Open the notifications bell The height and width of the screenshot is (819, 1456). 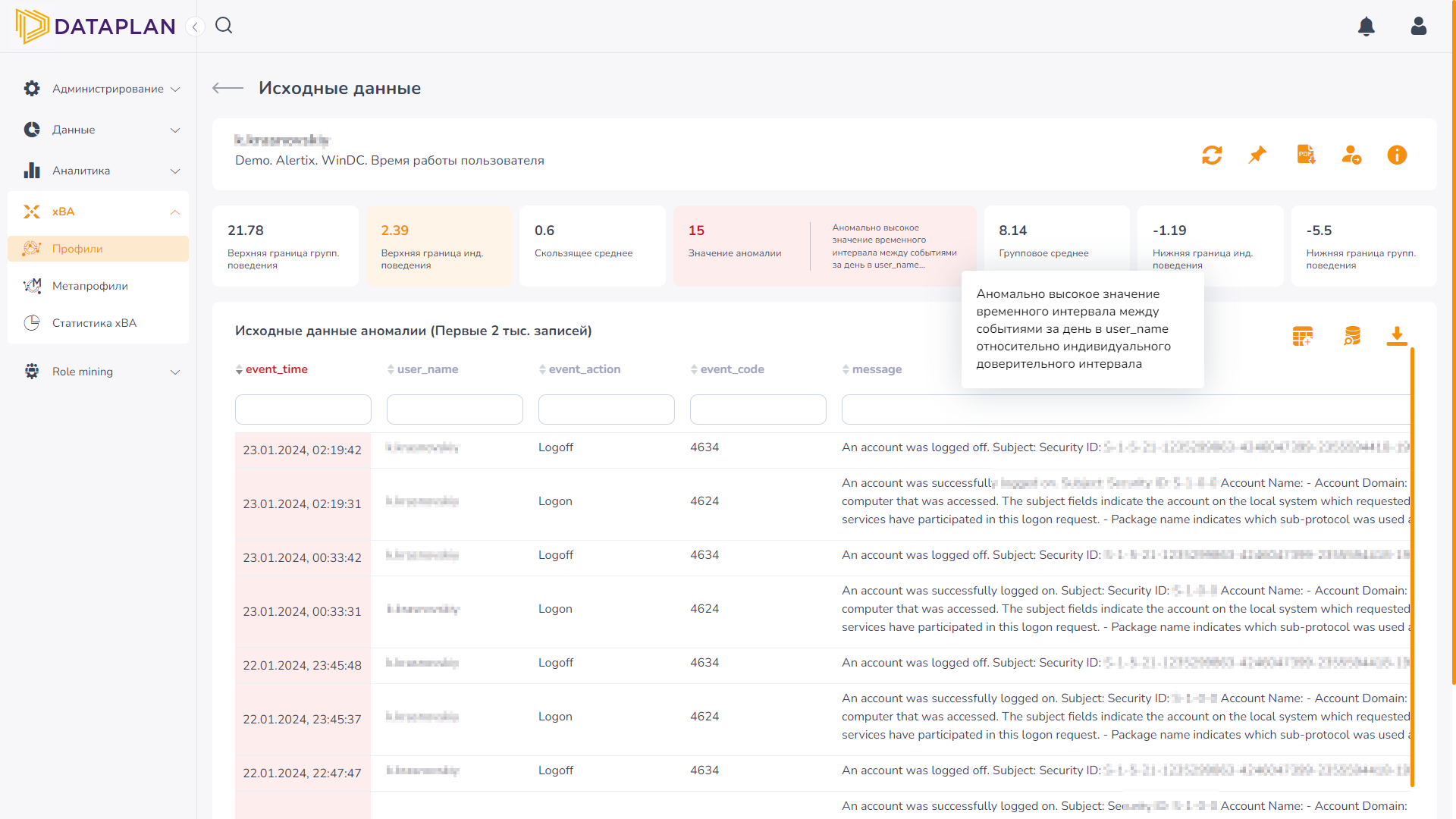1366,27
